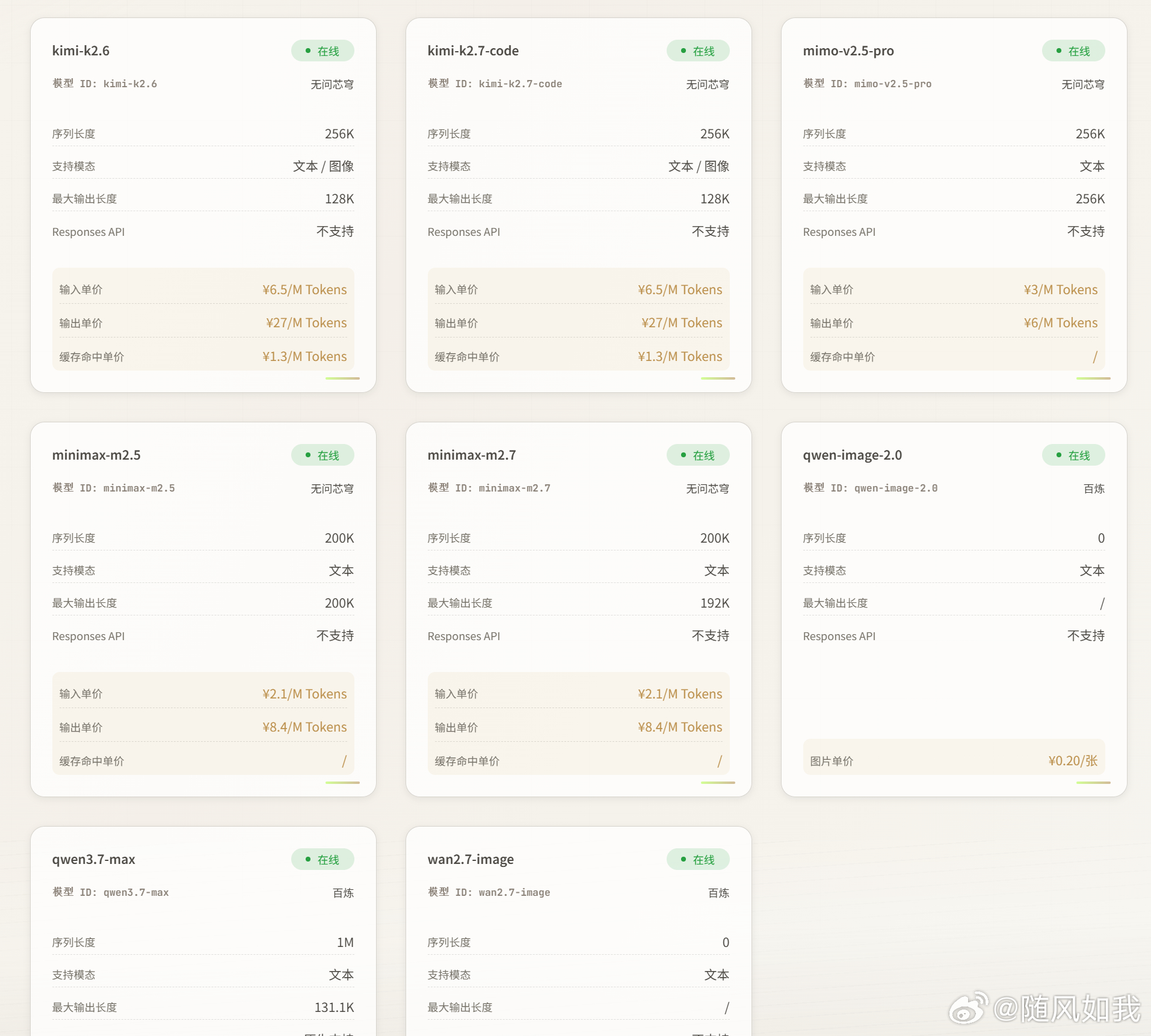Open the kimi-k2.7-code card title
This screenshot has height=1036, width=1151.
473,51
